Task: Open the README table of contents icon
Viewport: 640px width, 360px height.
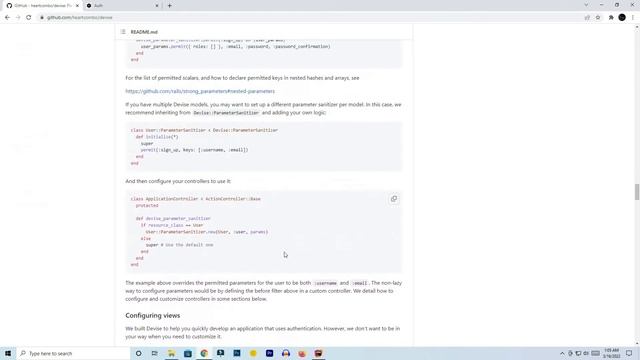Action: click(123, 32)
